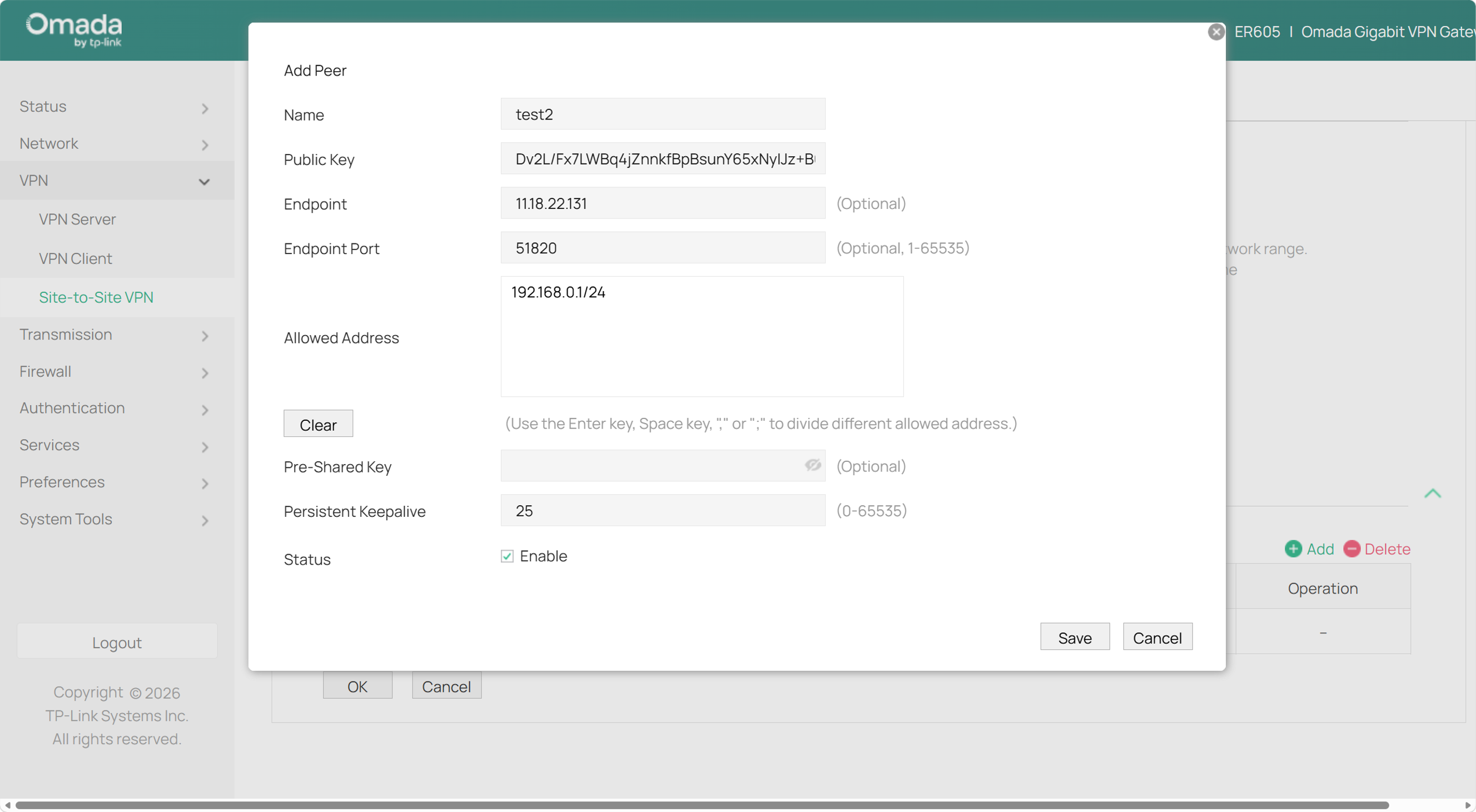This screenshot has height=812, width=1476.
Task: Open the Firewall menu
Action: coord(45,371)
